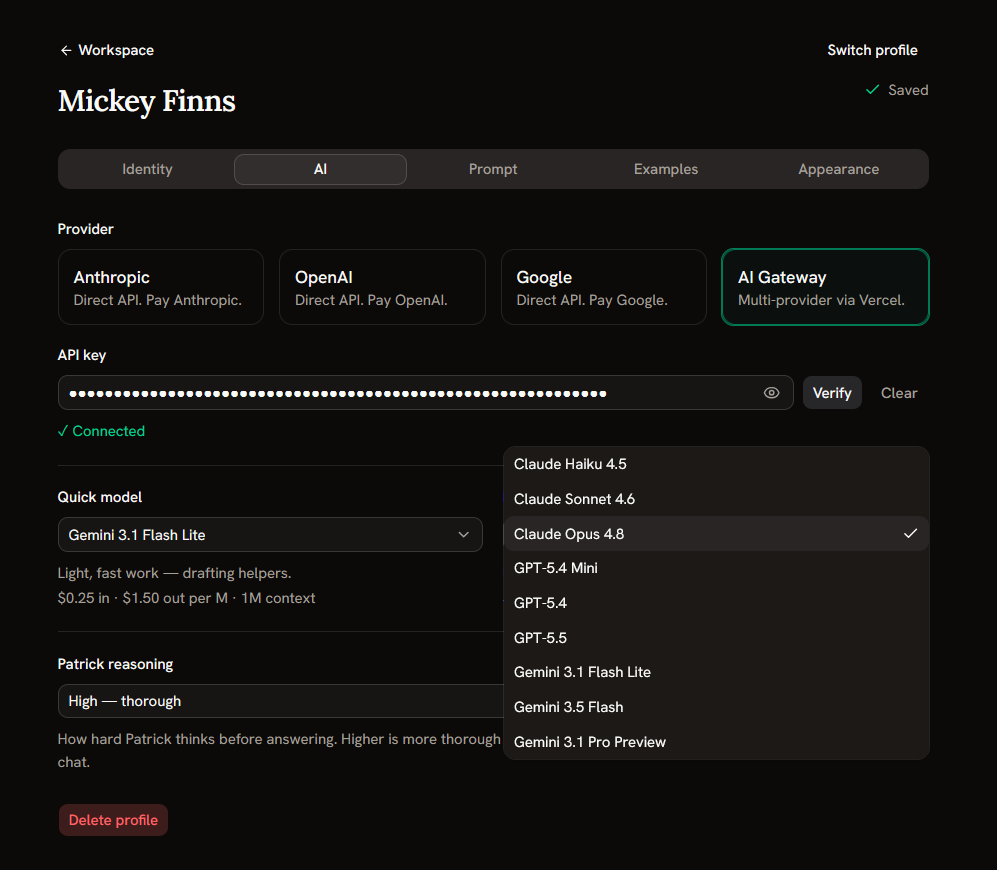Pick the AI Gateway provider card
The image size is (997, 870).
825,287
